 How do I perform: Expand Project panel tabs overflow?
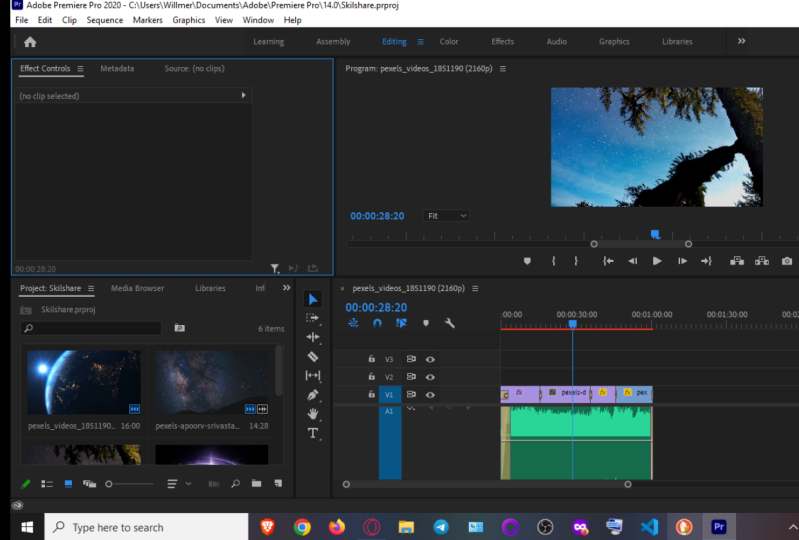coord(286,288)
